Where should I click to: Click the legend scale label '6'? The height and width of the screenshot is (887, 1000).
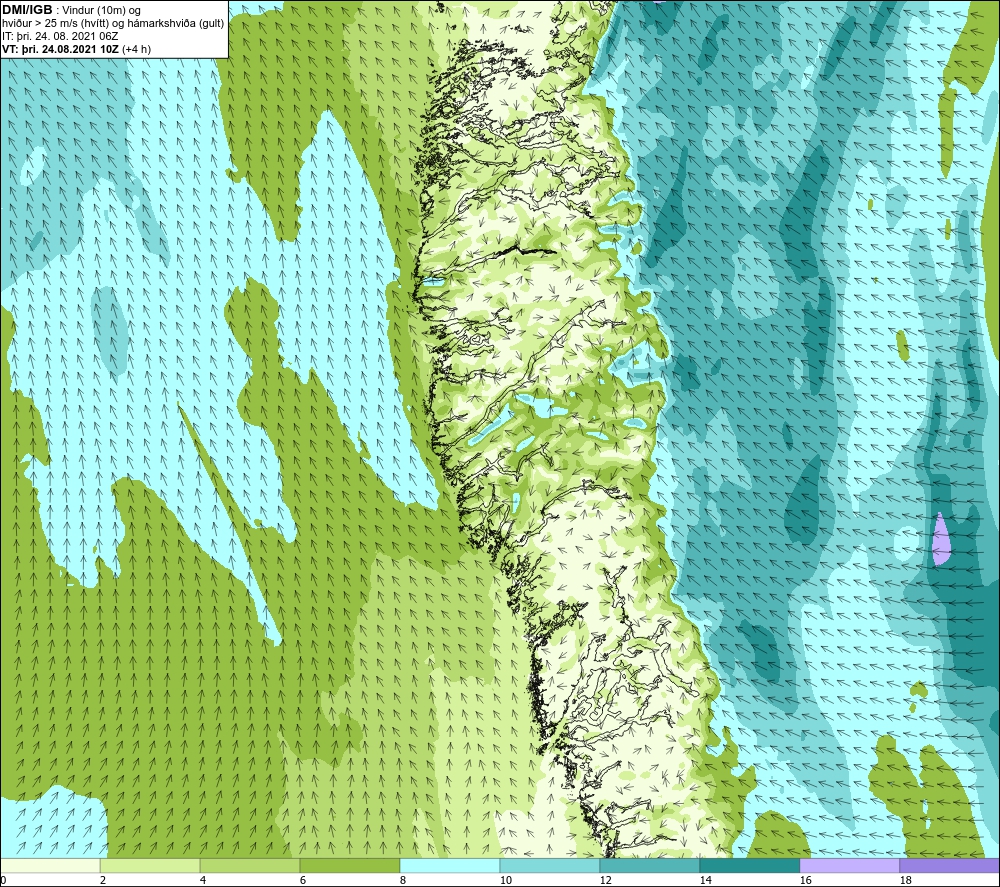(302, 880)
